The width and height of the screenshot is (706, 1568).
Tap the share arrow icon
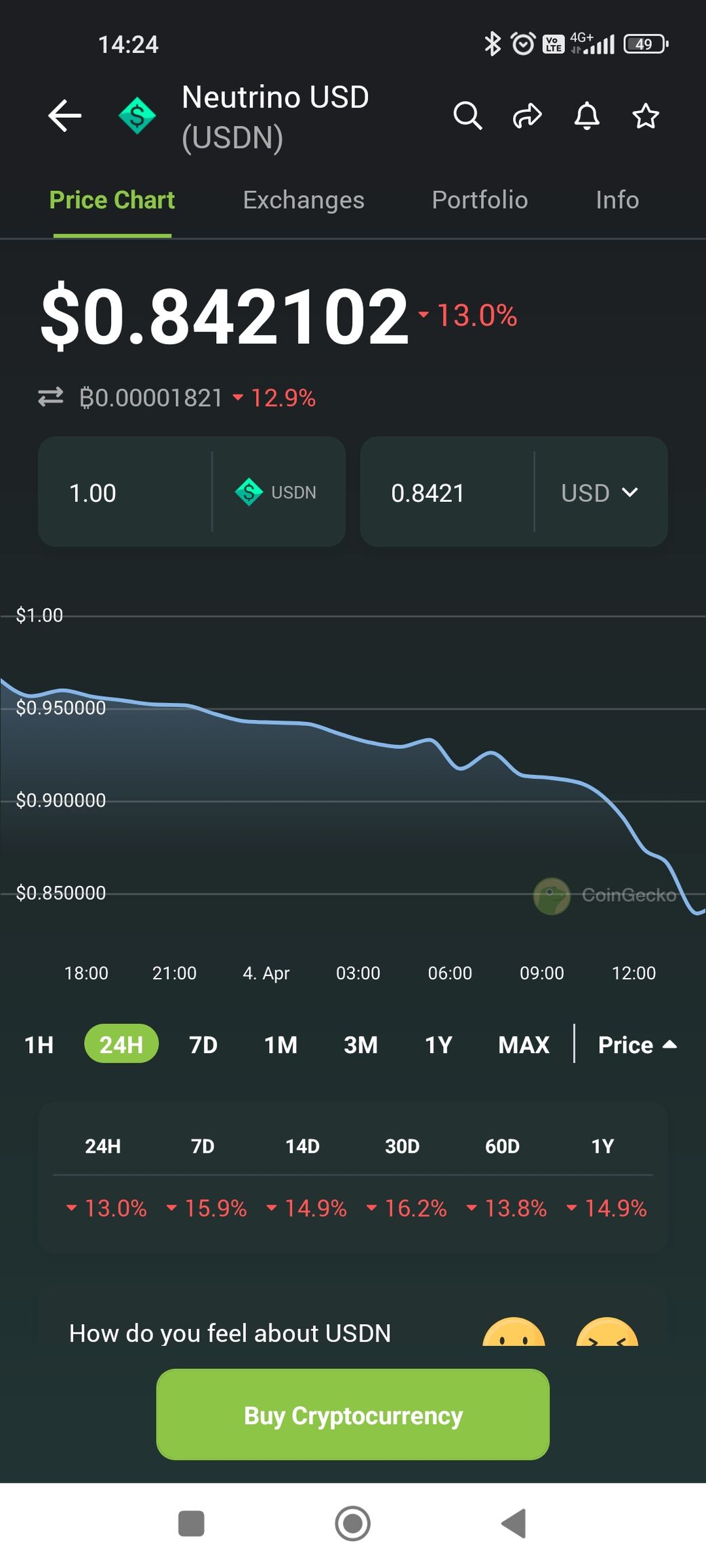click(527, 116)
